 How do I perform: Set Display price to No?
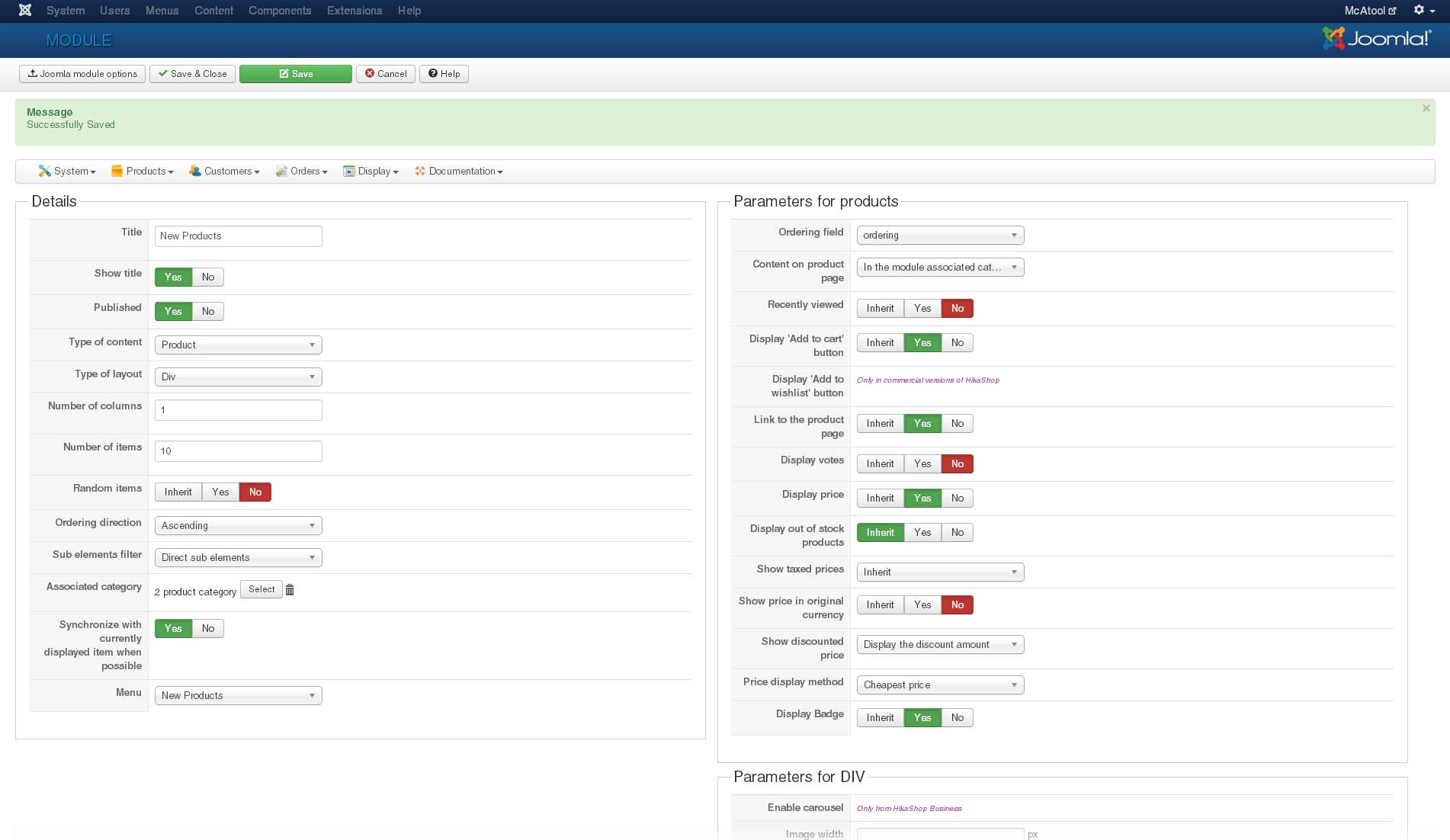pyautogui.click(x=958, y=498)
